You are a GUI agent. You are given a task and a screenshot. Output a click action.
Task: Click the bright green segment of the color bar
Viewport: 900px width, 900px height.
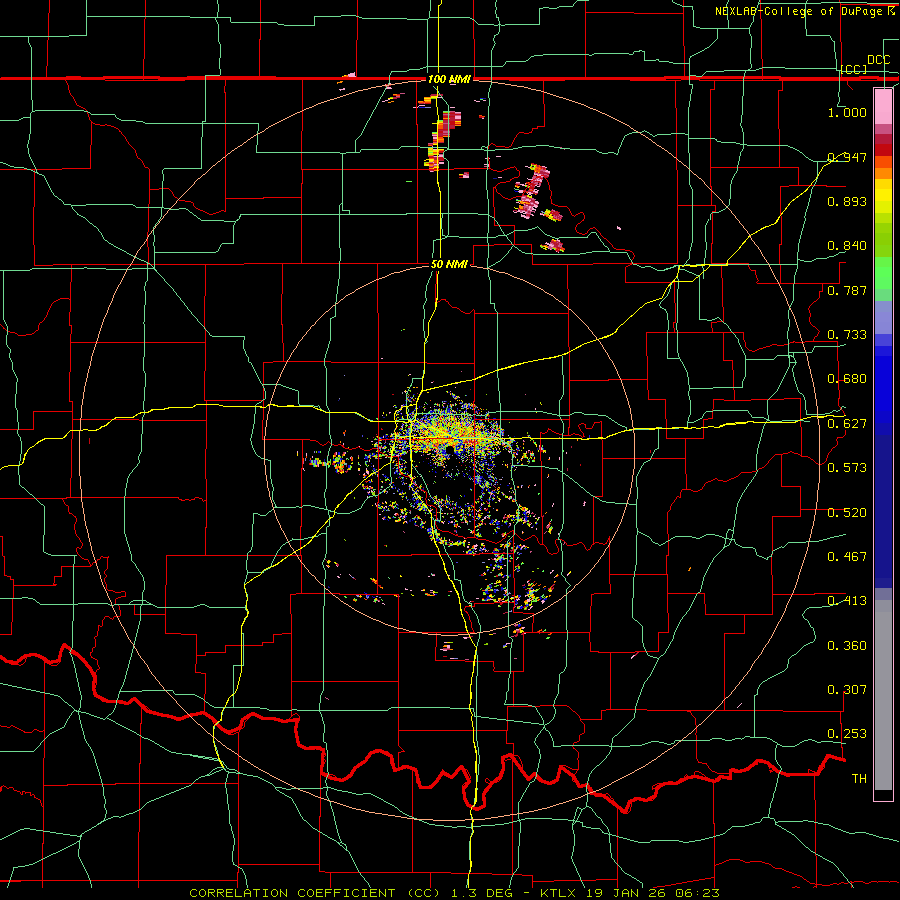pyautogui.click(x=883, y=274)
